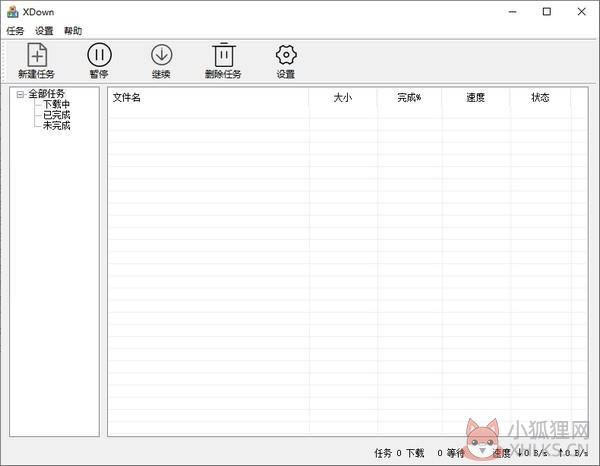Click the XDown app icon in title bar
Screen dimensions: 600x466
point(13,12)
